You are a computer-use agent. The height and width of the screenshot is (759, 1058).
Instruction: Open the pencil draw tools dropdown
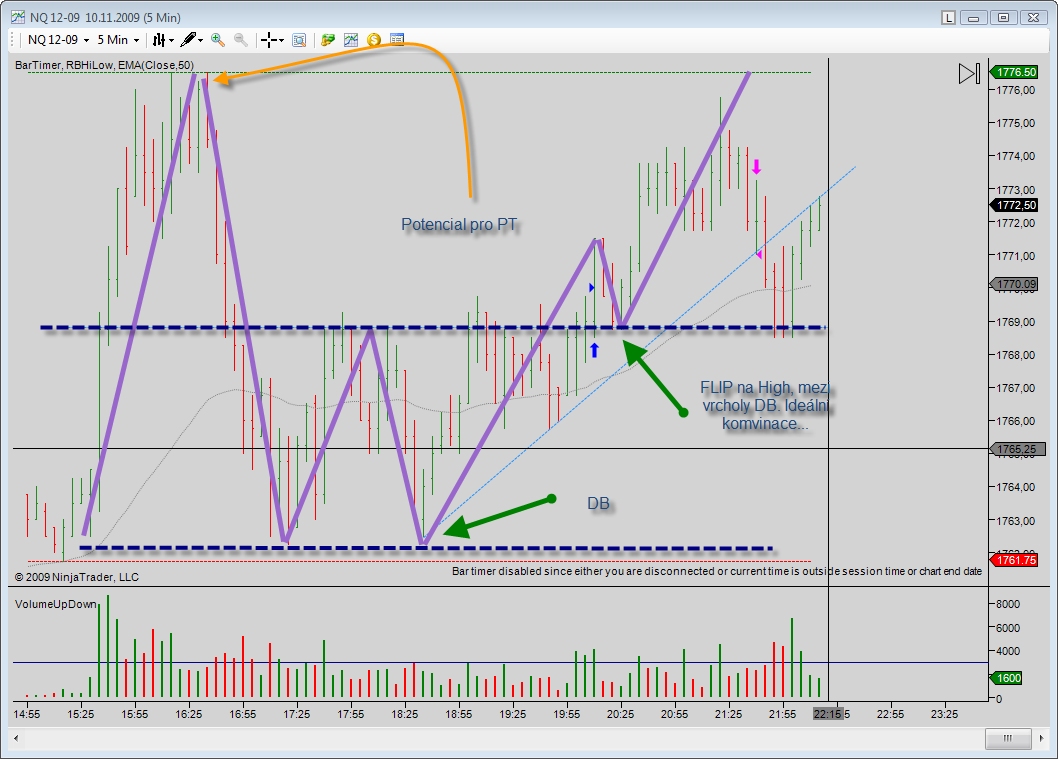coord(192,40)
